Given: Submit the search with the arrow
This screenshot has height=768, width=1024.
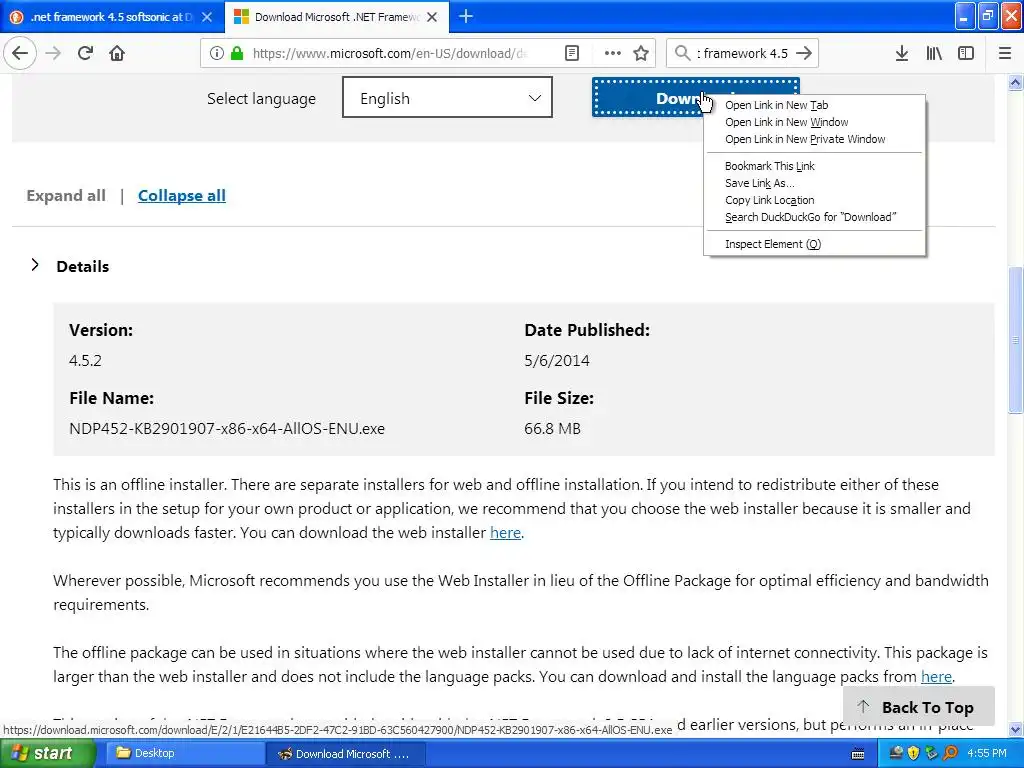Looking at the screenshot, I should point(805,53).
